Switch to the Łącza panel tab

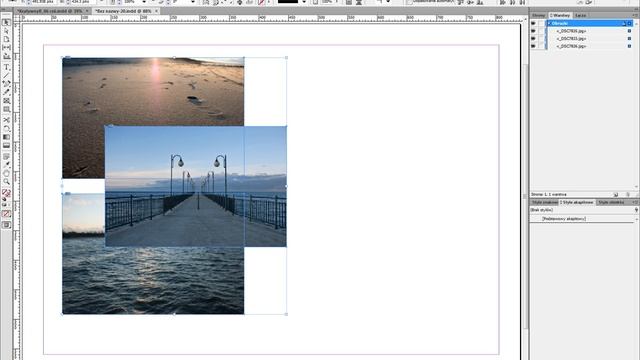point(580,16)
